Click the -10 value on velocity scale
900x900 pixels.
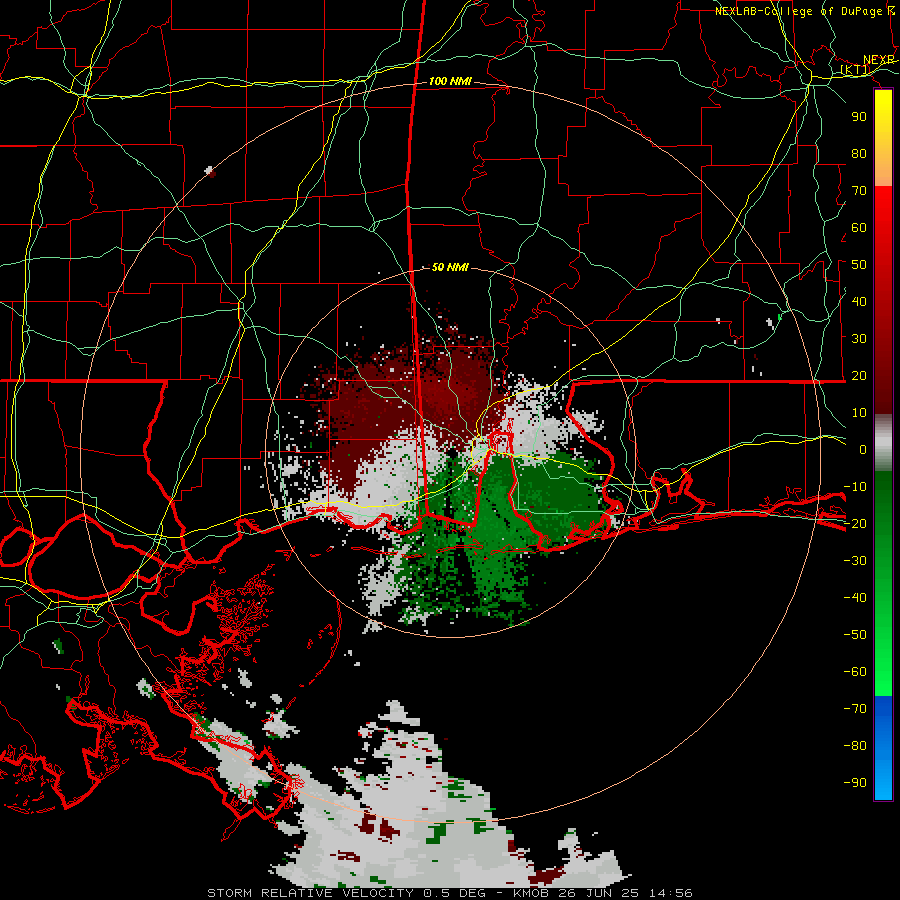tap(855, 487)
